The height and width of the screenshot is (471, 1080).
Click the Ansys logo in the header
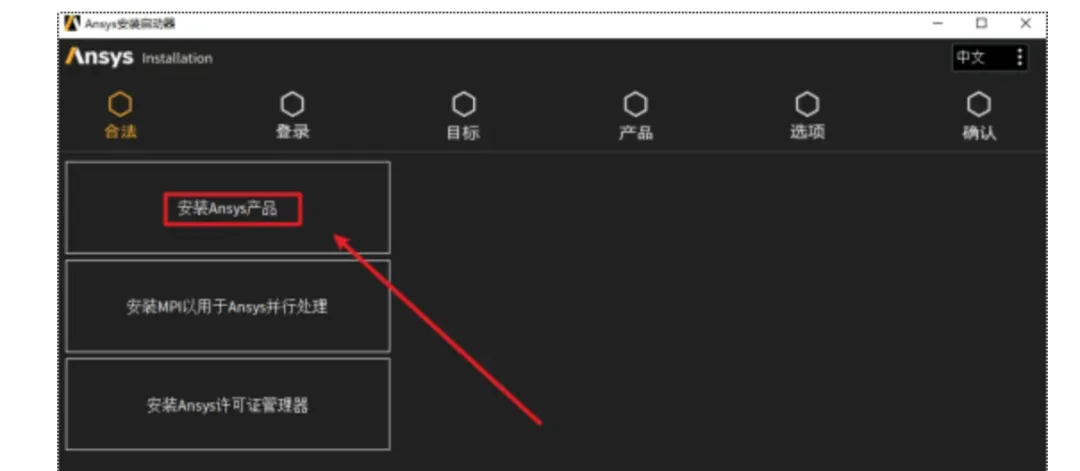tap(99, 57)
